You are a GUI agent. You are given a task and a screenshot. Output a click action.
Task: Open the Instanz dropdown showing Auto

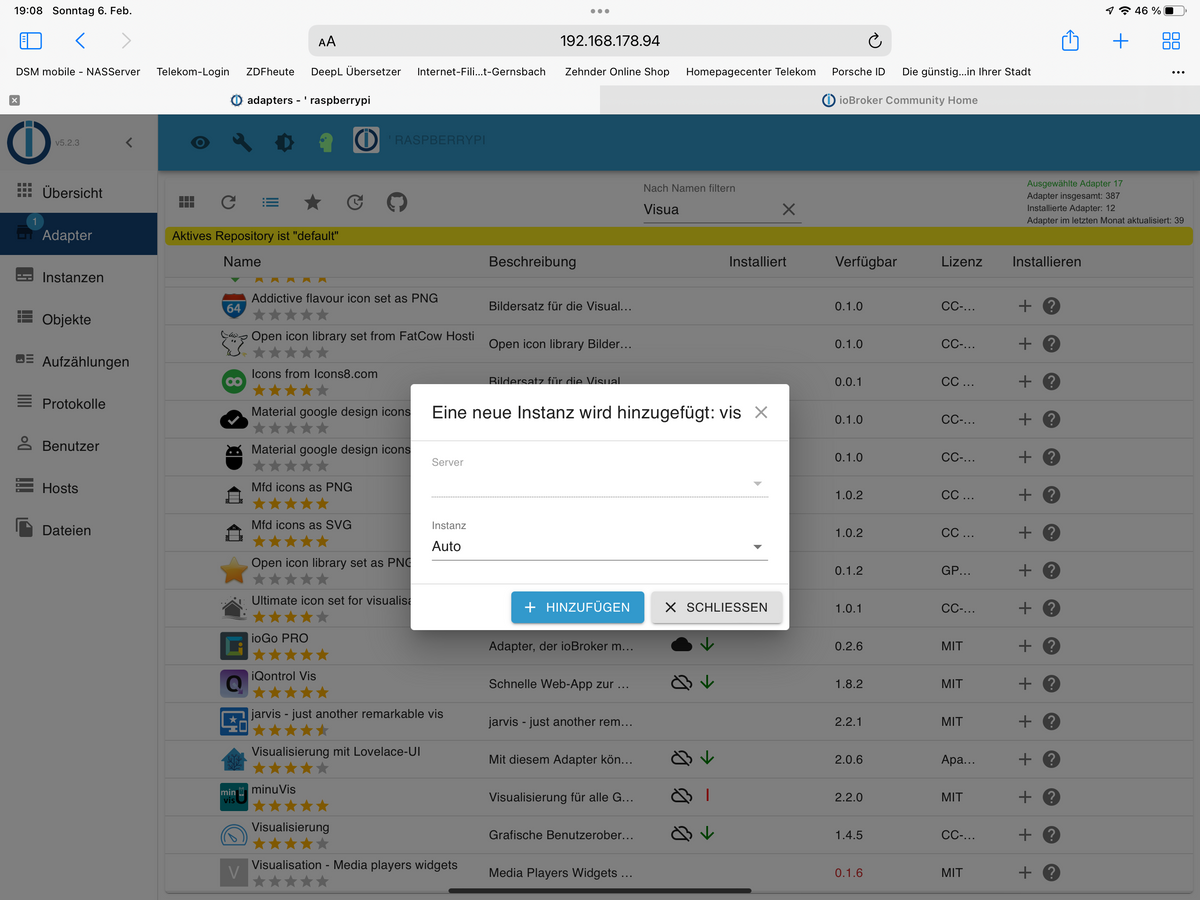(x=600, y=547)
